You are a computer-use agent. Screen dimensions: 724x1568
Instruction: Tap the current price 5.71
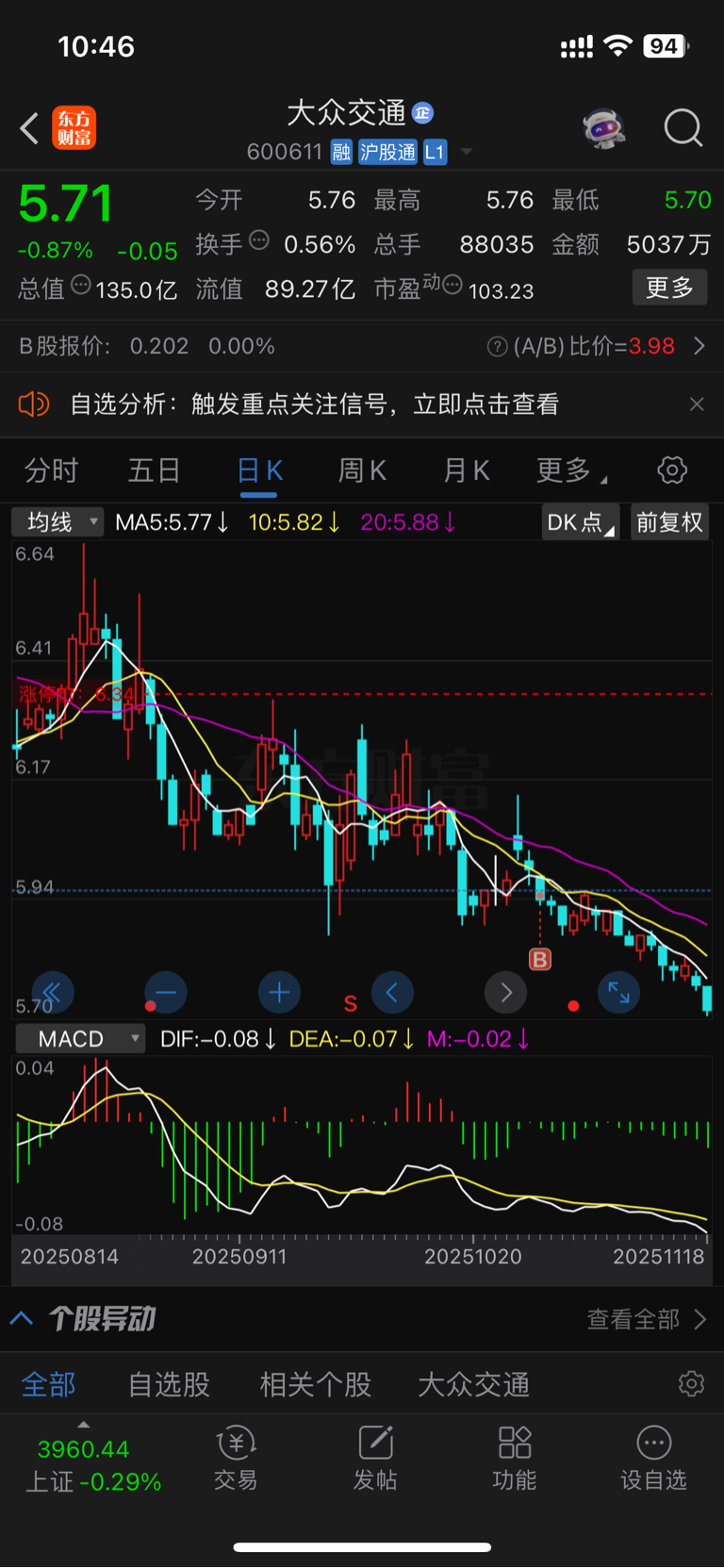click(x=65, y=204)
